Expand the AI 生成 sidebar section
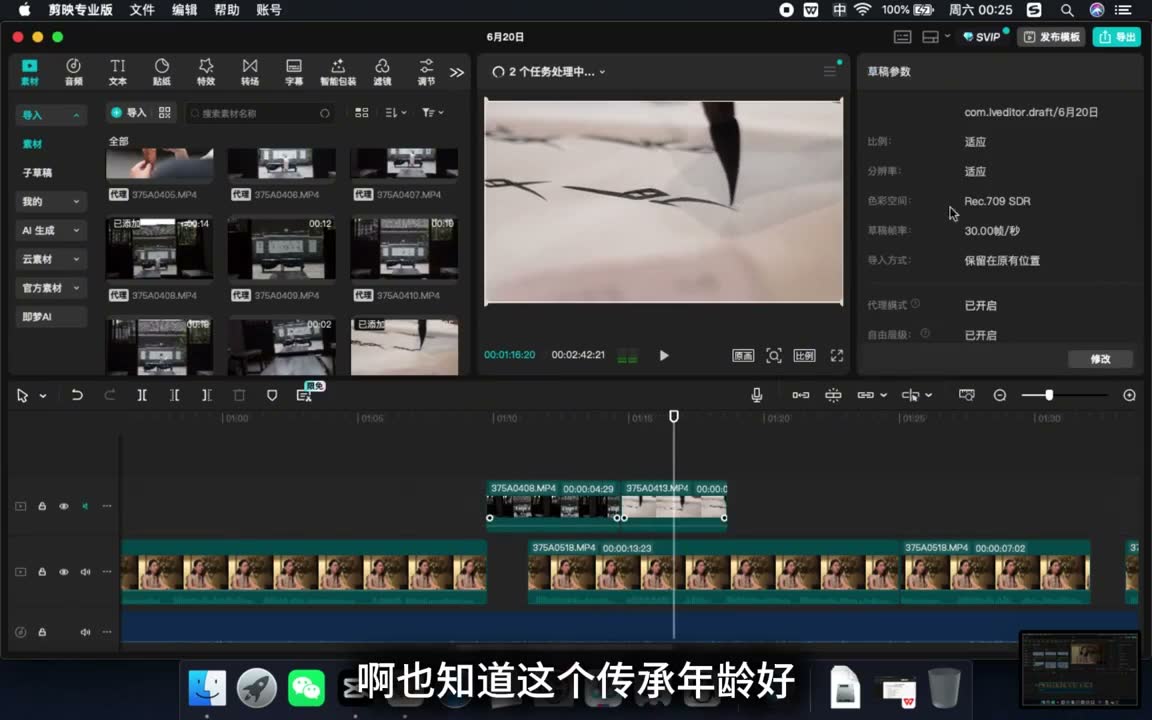 [x=50, y=230]
